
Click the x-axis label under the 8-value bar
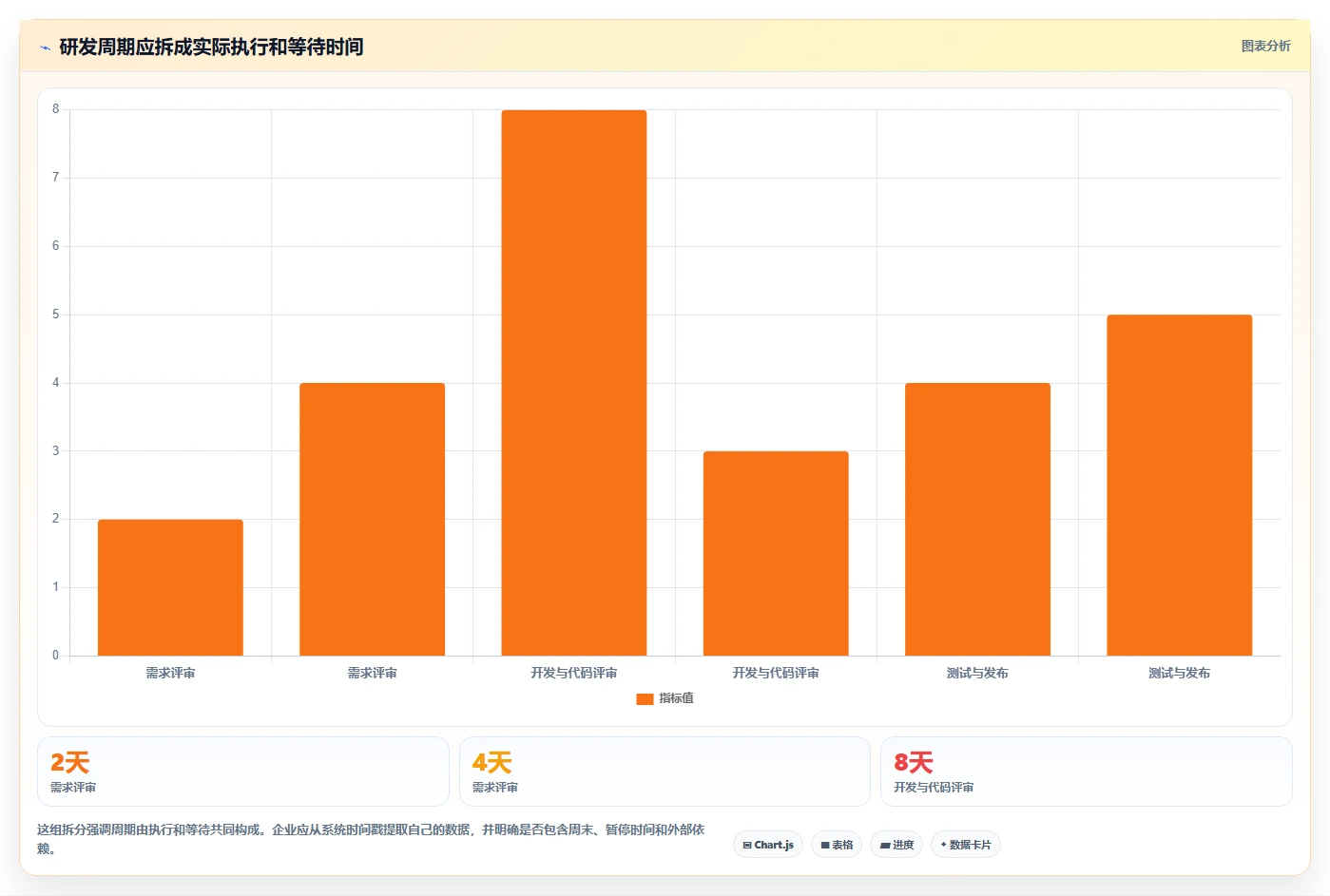point(574,673)
